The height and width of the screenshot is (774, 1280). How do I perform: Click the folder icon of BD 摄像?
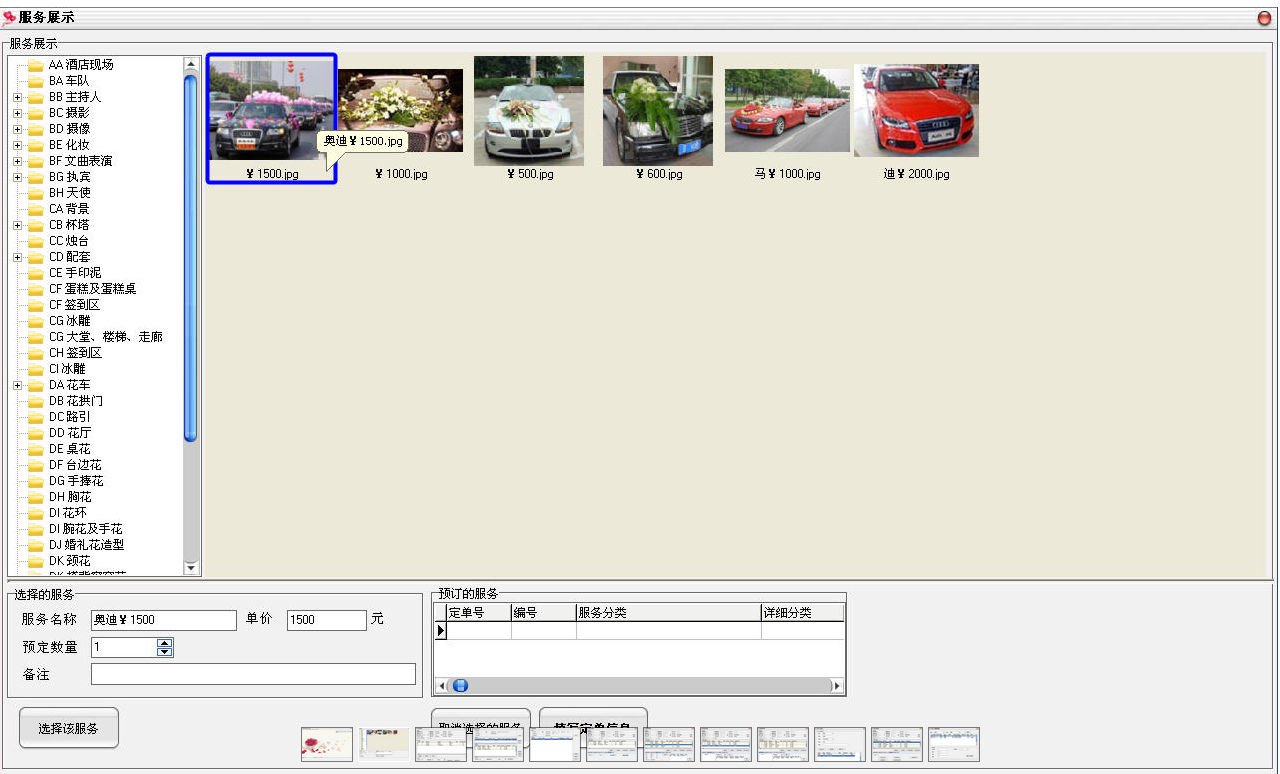(x=36, y=129)
